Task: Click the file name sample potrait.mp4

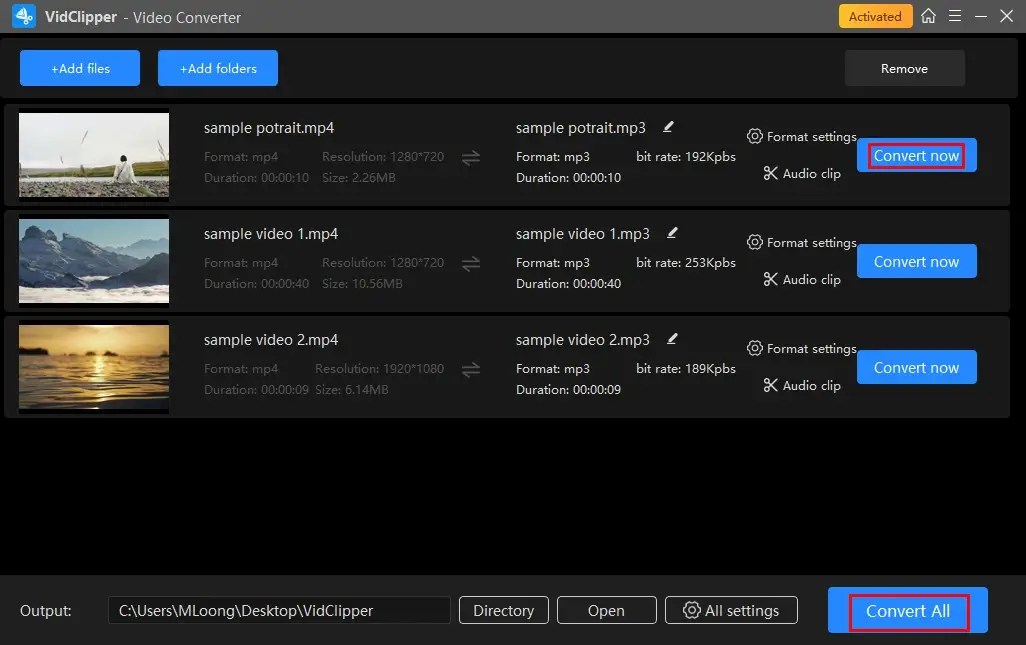Action: pos(269,128)
